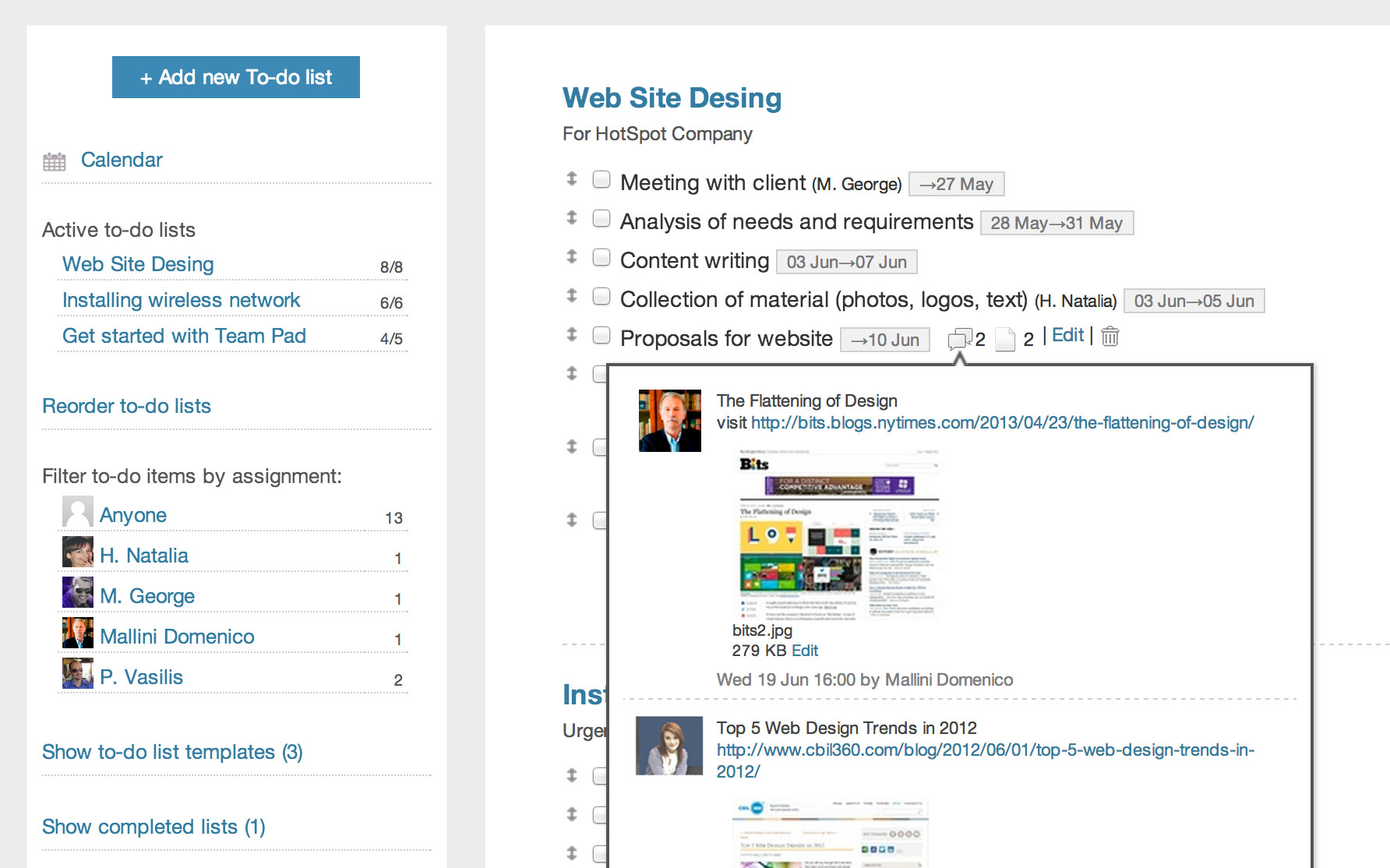This screenshot has height=868, width=1390.
Task: Open the bits2.jpg image thumbnail
Action: (838, 535)
